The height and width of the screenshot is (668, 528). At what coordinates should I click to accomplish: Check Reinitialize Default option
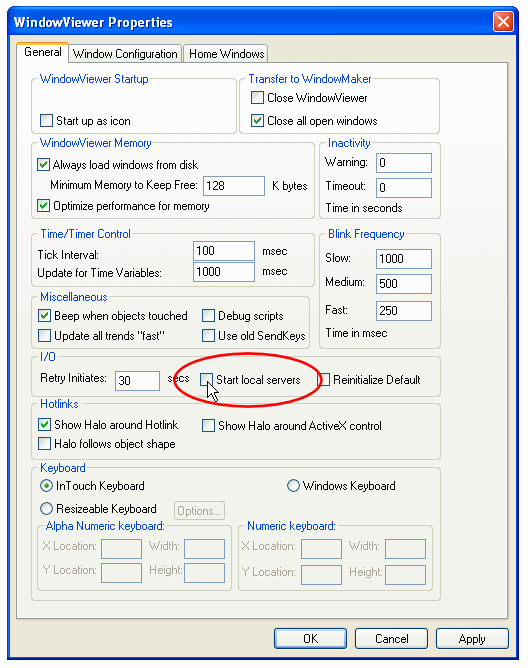(325, 379)
